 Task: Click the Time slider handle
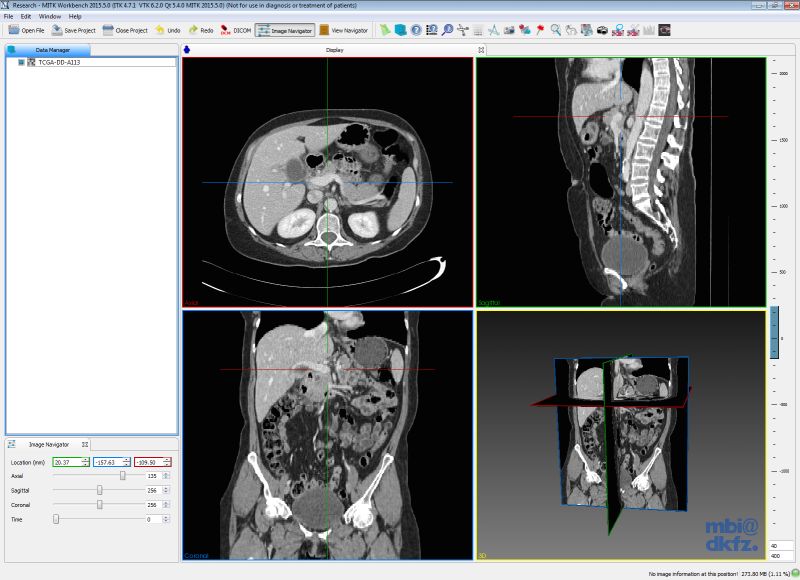click(56, 519)
